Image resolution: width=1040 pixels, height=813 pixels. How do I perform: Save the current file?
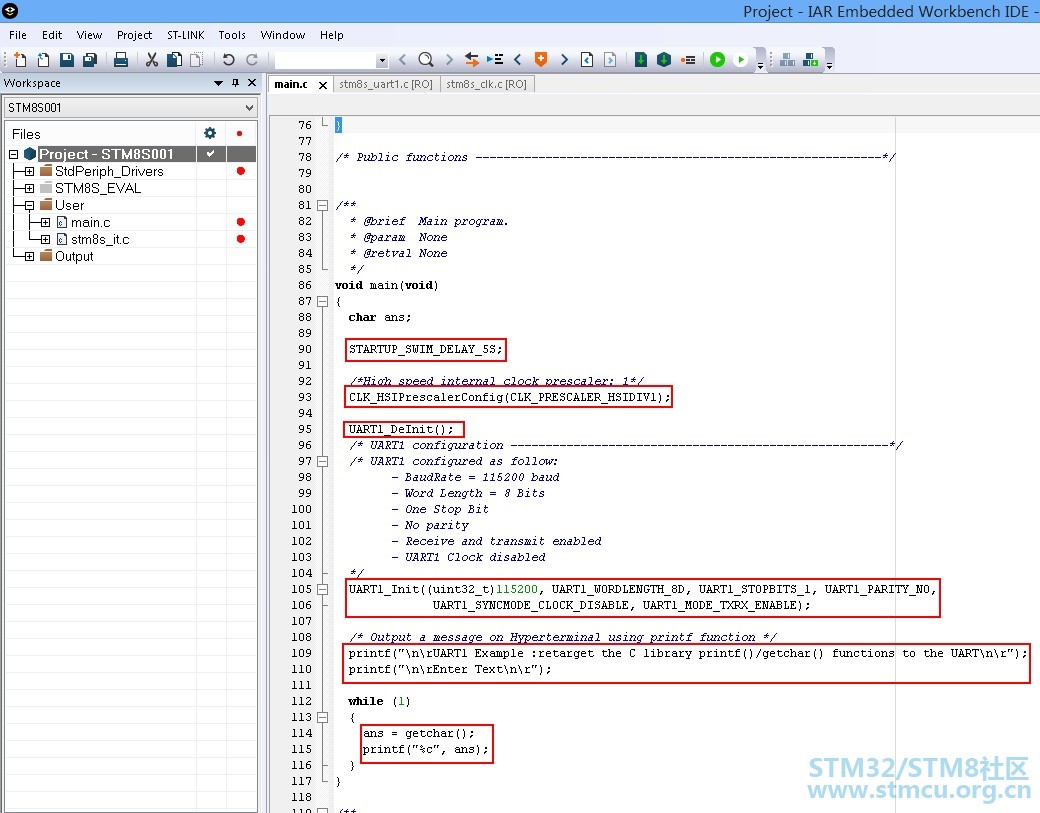(66, 60)
